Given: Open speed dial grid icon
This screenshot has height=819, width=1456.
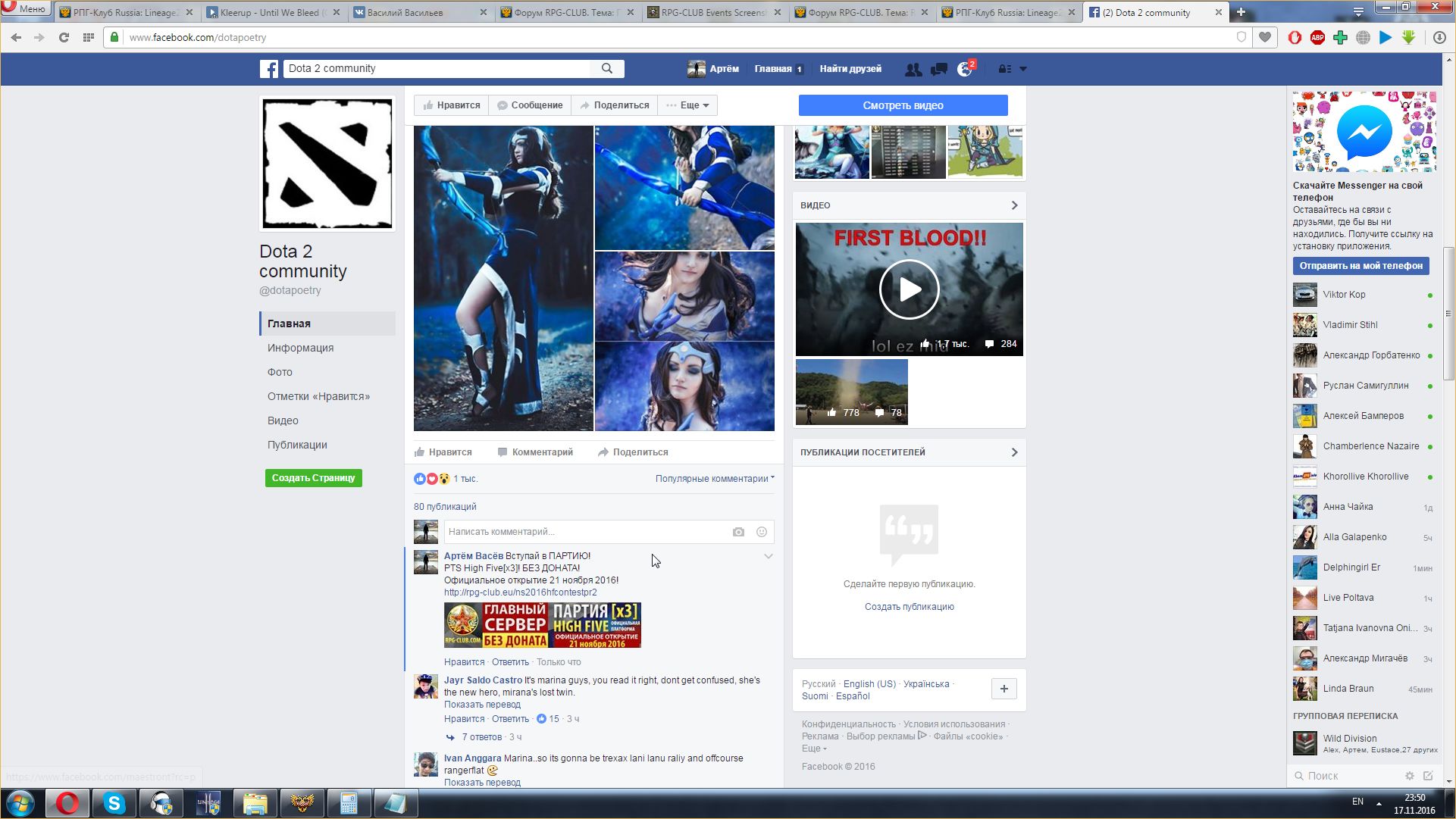Looking at the screenshot, I should tap(89, 37).
